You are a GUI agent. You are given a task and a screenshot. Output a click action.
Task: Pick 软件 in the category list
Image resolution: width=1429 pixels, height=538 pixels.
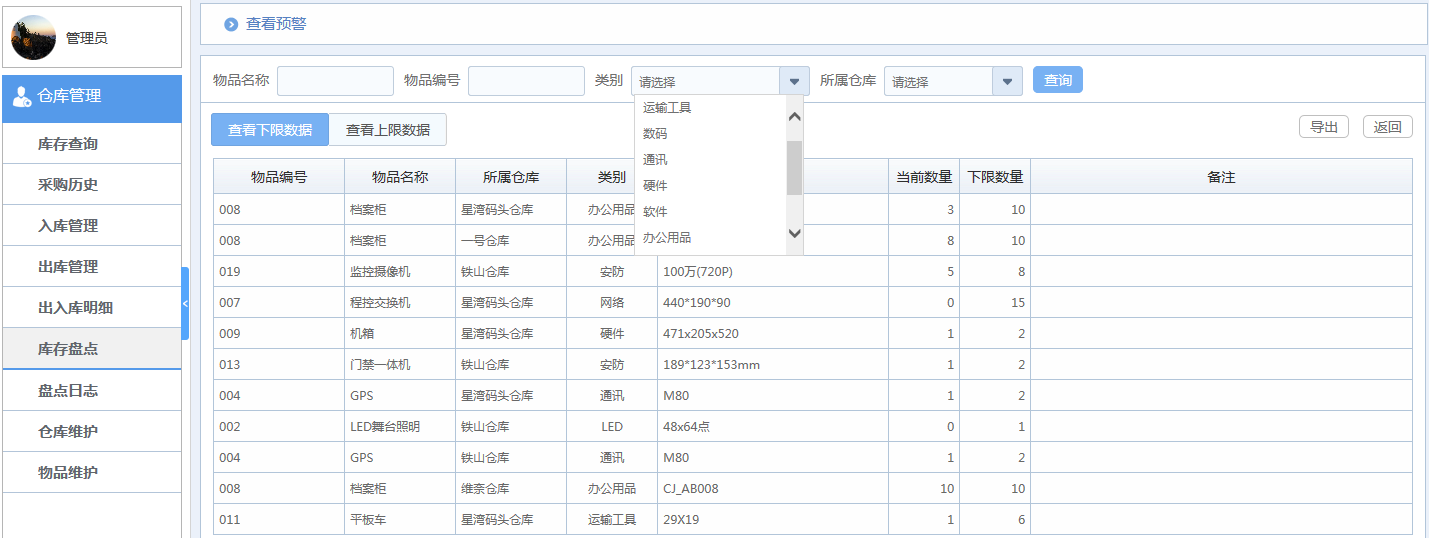[655, 212]
